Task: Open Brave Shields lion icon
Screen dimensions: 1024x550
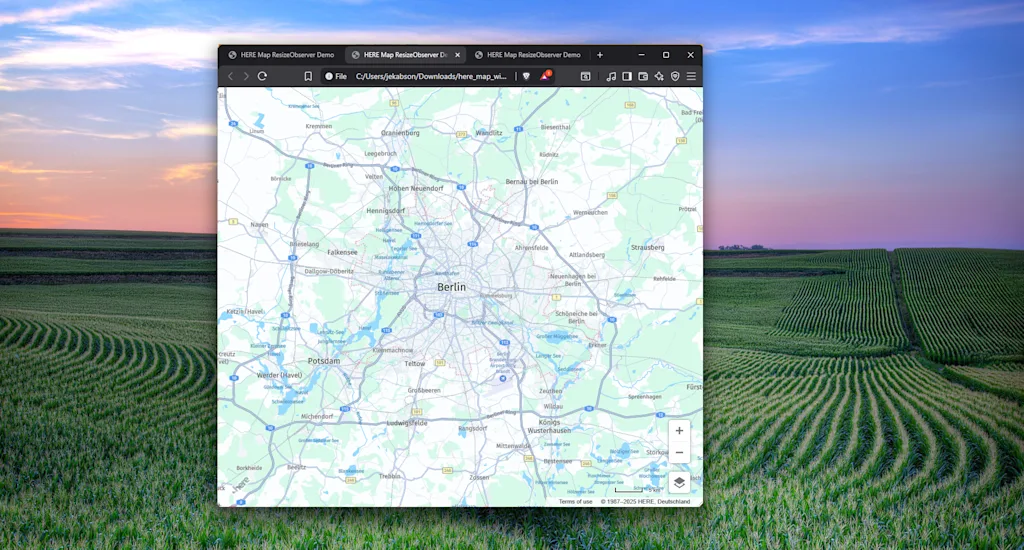Action: click(526, 76)
